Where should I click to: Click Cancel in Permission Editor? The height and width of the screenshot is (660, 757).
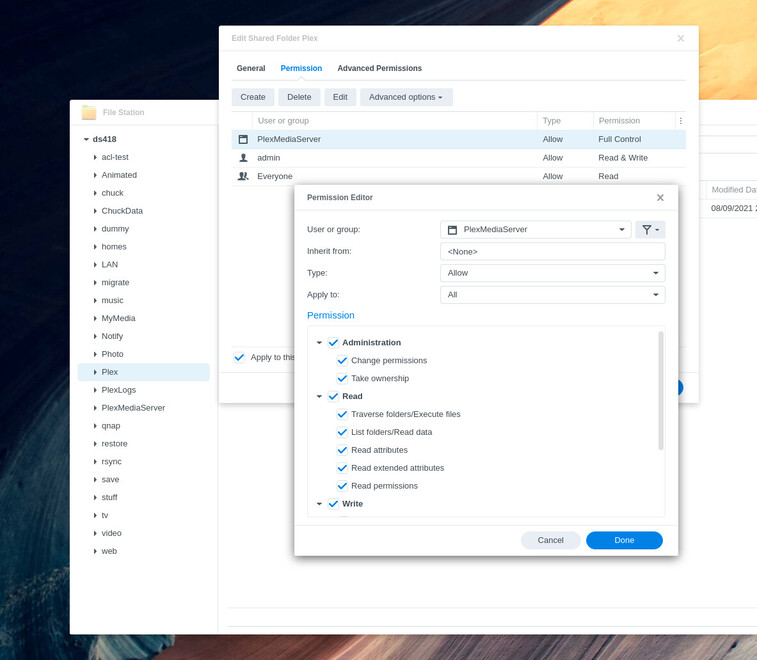pyautogui.click(x=550, y=540)
